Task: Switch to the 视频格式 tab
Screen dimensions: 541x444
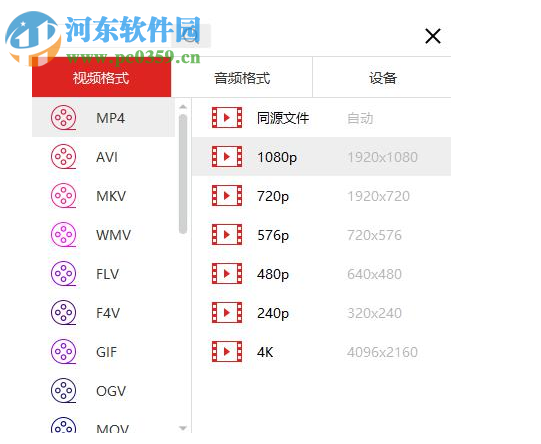Action: pos(101,77)
